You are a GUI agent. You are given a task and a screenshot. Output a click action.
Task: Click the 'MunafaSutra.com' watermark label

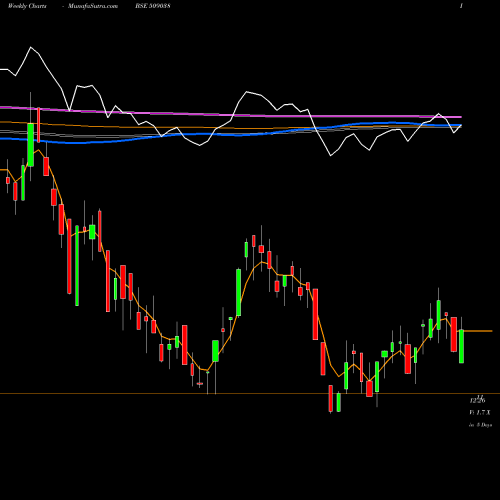tap(93, 6)
